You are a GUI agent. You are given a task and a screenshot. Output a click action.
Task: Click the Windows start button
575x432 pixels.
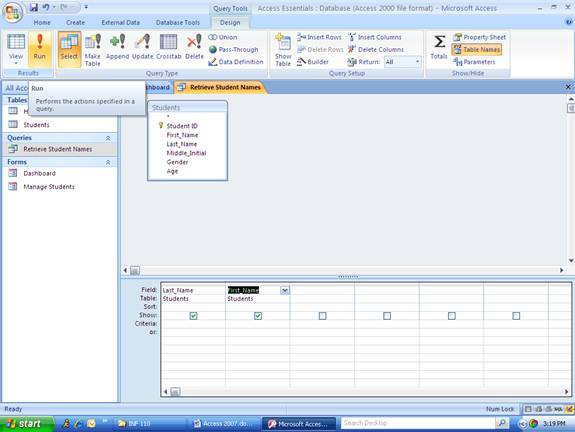pos(26,424)
